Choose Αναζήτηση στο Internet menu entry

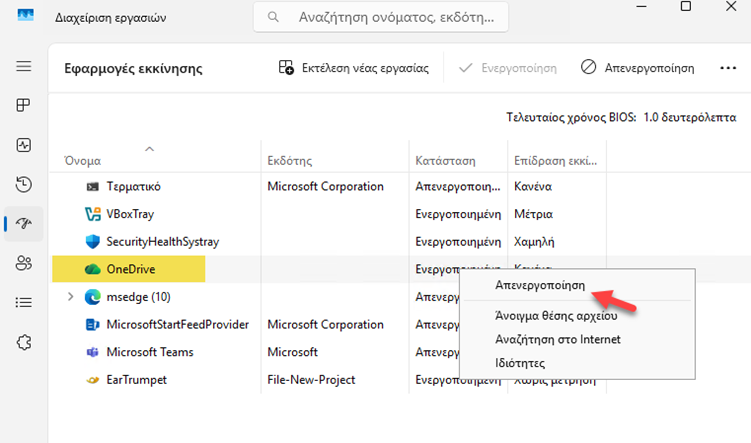click(558, 340)
